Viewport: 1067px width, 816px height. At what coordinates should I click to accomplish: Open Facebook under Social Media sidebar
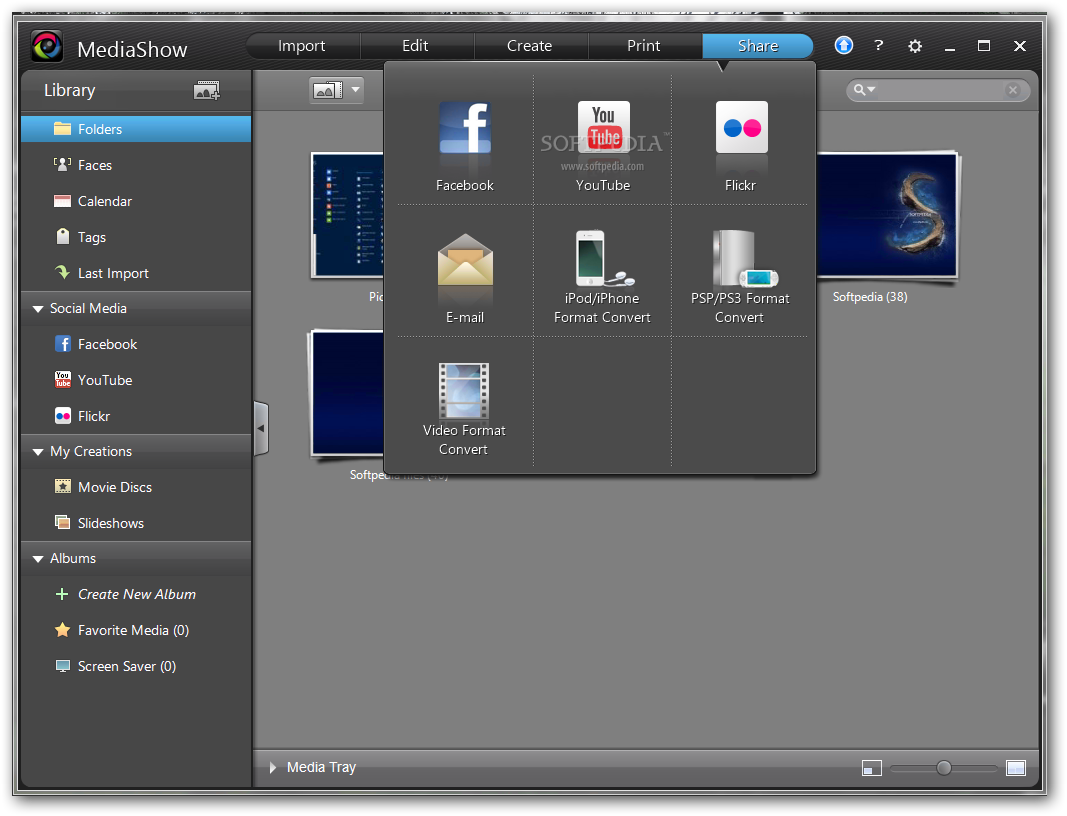136,344
